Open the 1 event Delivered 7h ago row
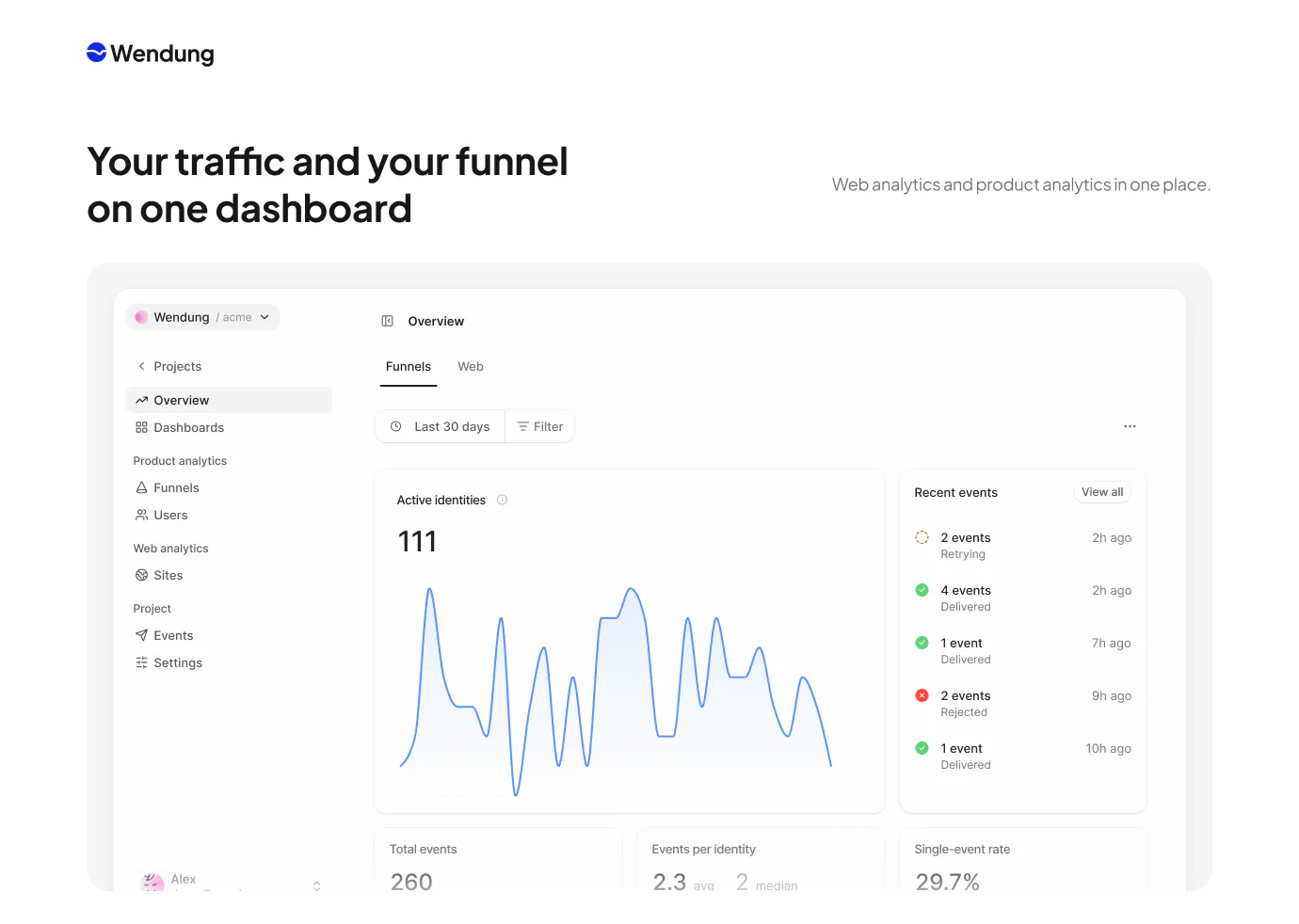The width and height of the screenshot is (1299, 924). 1023,650
